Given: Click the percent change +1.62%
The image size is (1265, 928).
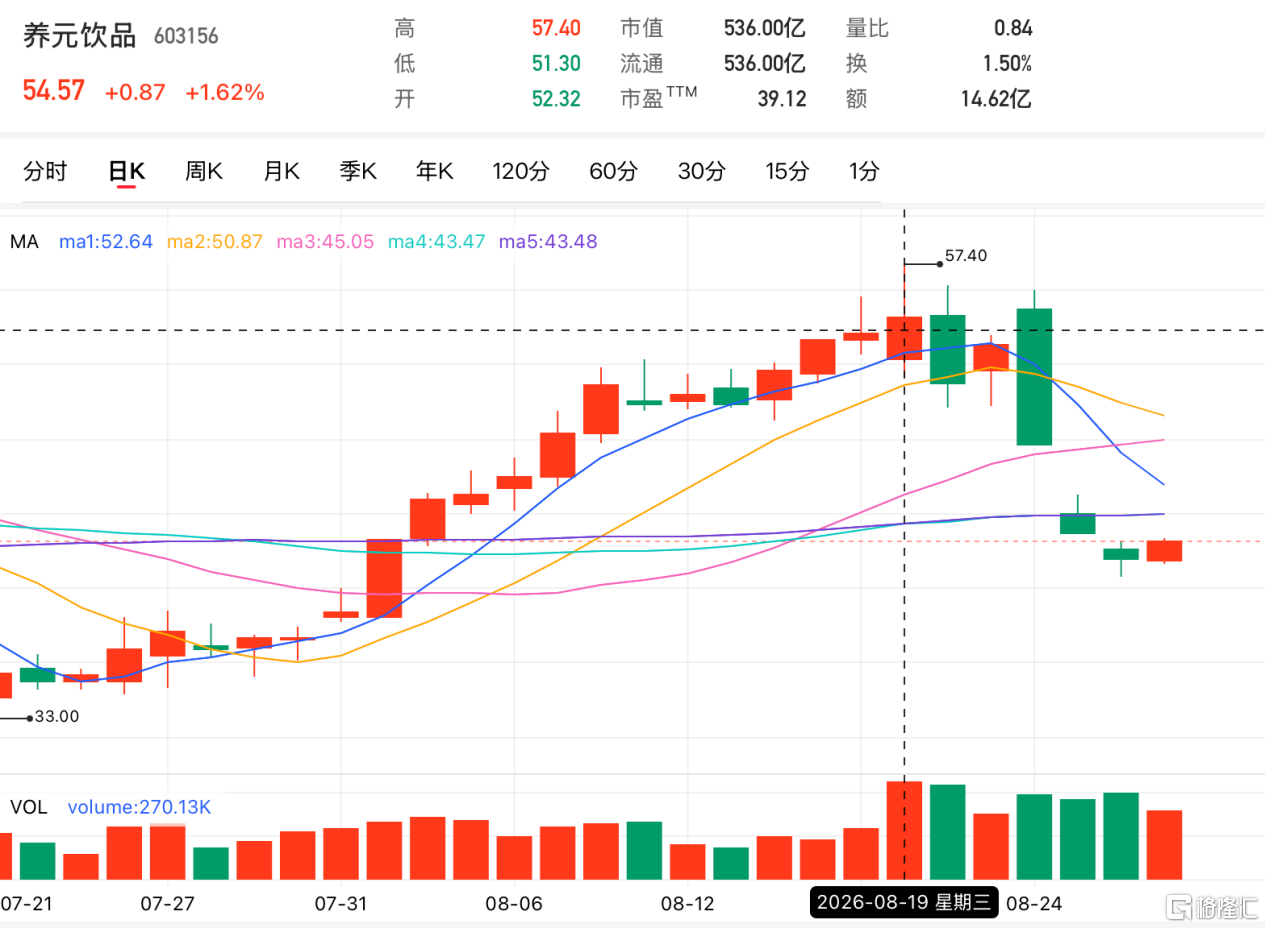Looking at the screenshot, I should [225, 93].
